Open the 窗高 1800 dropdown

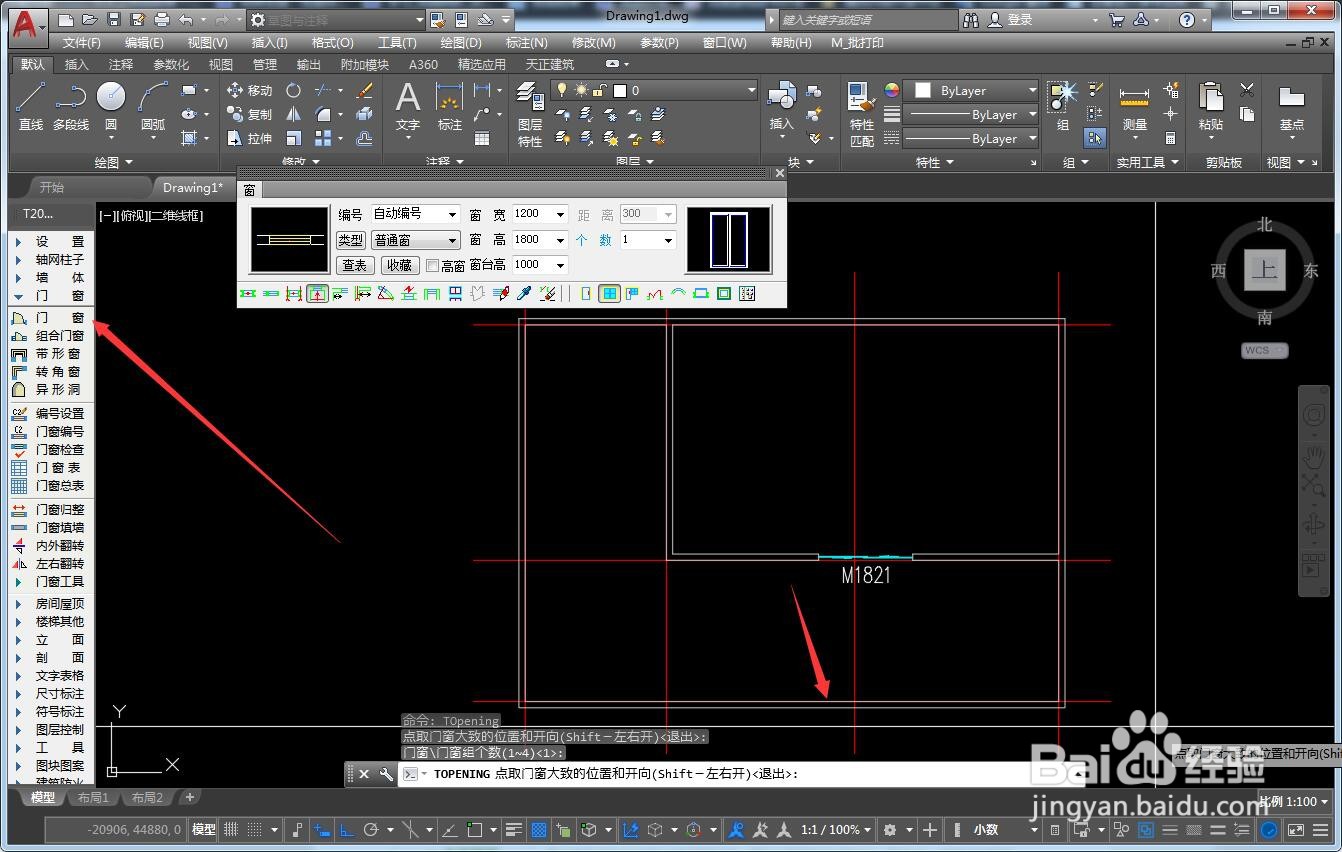560,240
